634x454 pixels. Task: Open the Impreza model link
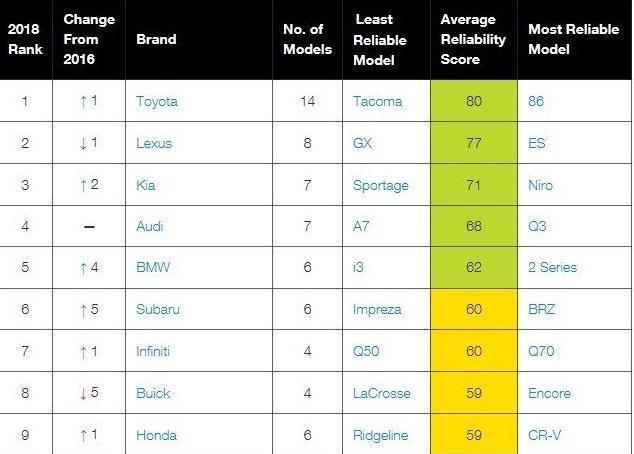(377, 310)
